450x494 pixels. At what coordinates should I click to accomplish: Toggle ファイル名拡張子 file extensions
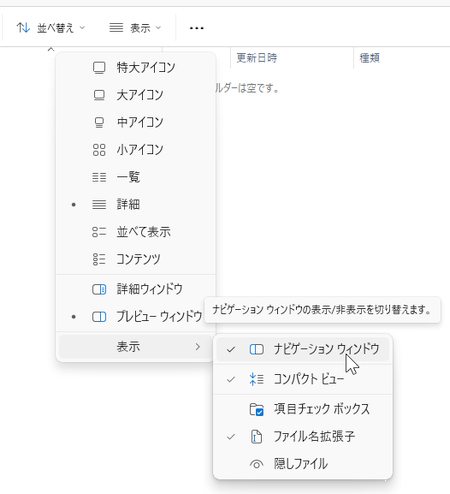pos(303,436)
